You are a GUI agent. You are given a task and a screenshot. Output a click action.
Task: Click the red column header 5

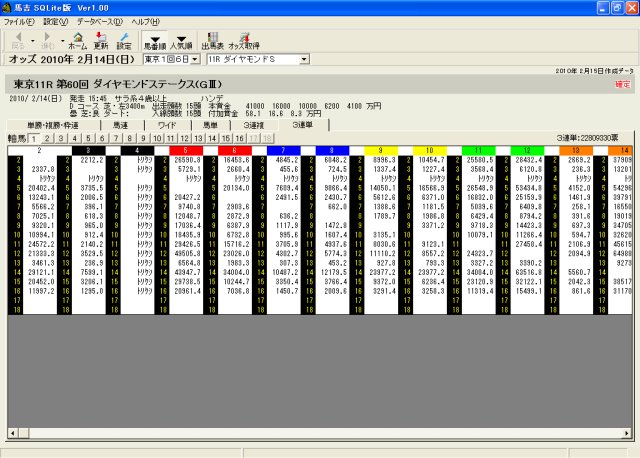[186, 151]
